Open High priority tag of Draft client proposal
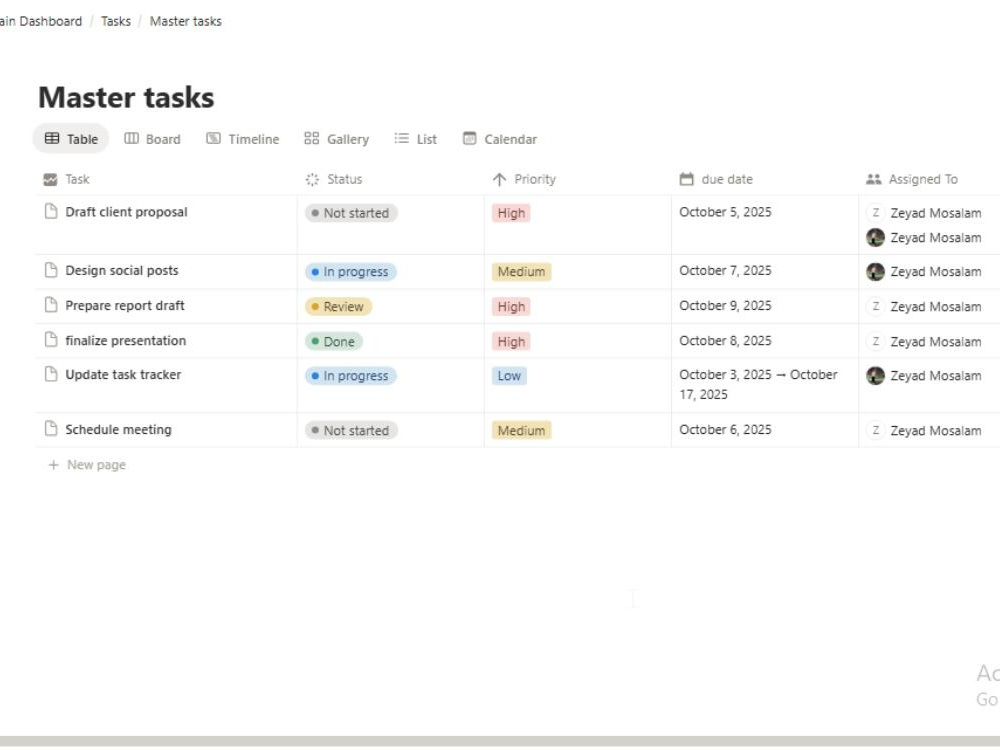This screenshot has height=750, width=1000. pos(511,213)
